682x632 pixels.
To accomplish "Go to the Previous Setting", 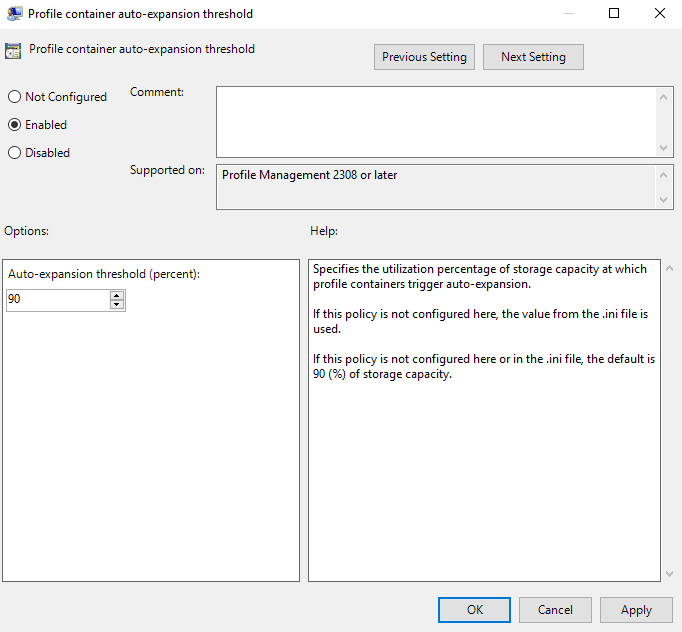I will 424,57.
